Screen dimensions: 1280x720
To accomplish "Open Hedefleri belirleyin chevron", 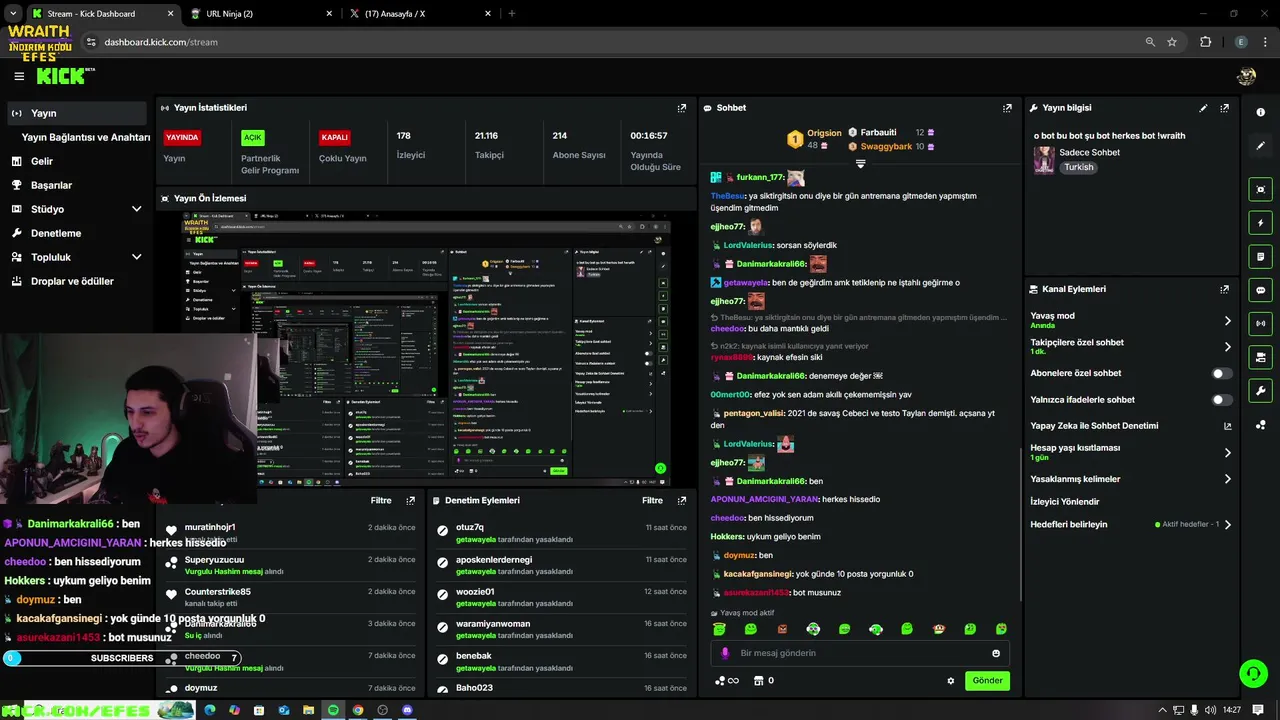I will 1227,524.
